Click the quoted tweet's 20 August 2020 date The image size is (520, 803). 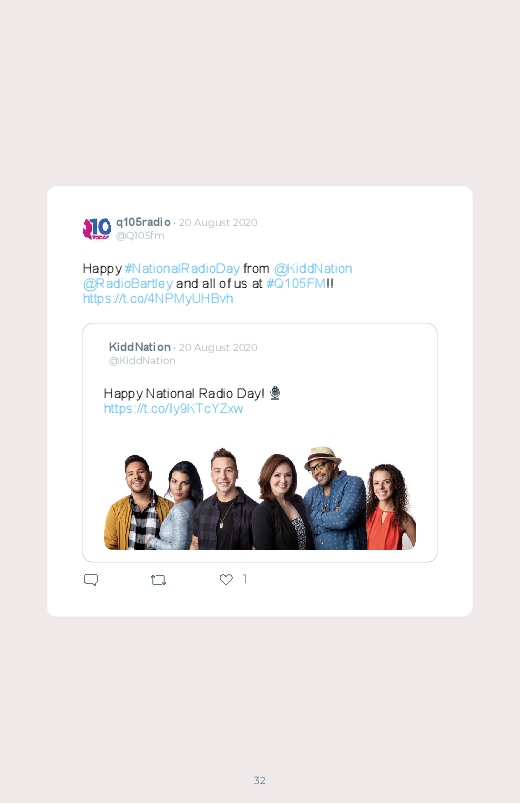coord(218,347)
